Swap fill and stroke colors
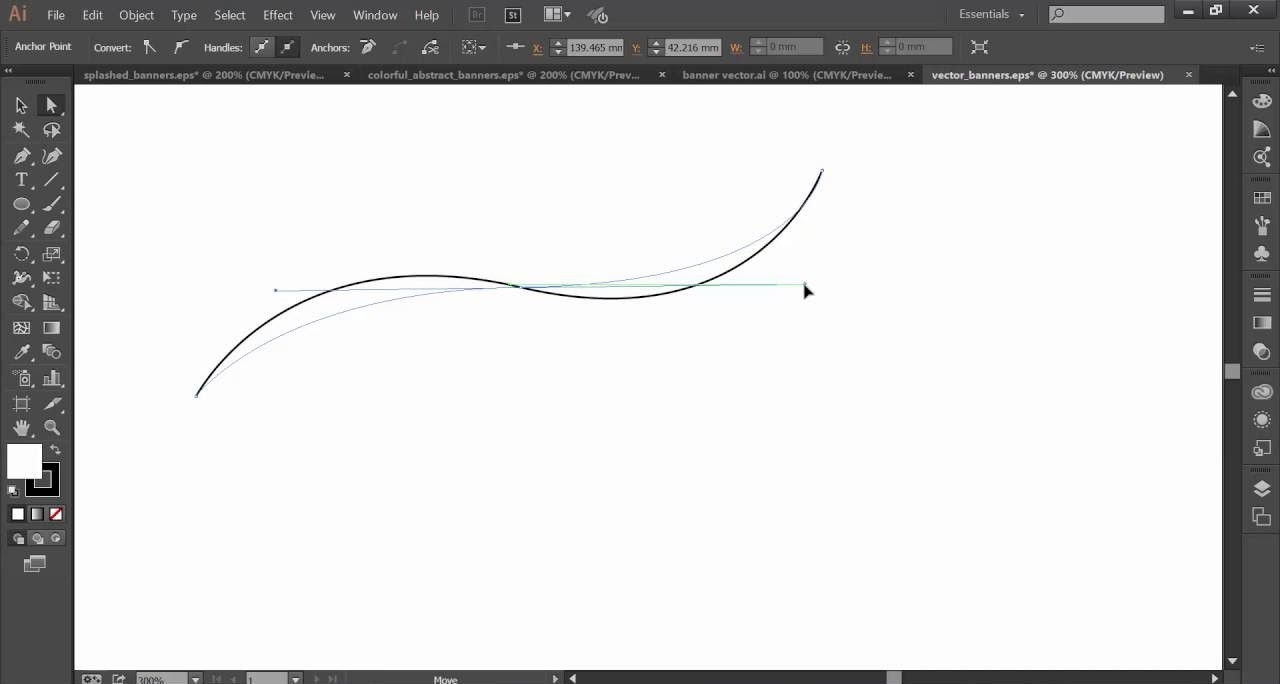1280x684 pixels. pos(56,451)
